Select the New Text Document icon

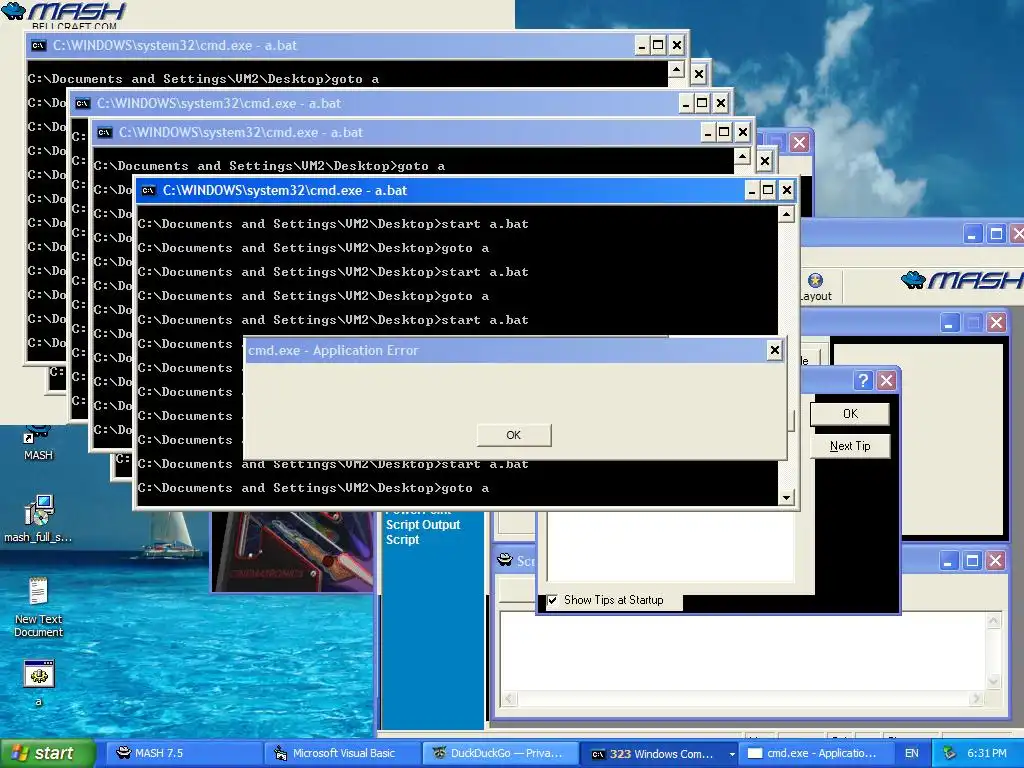click(x=39, y=592)
